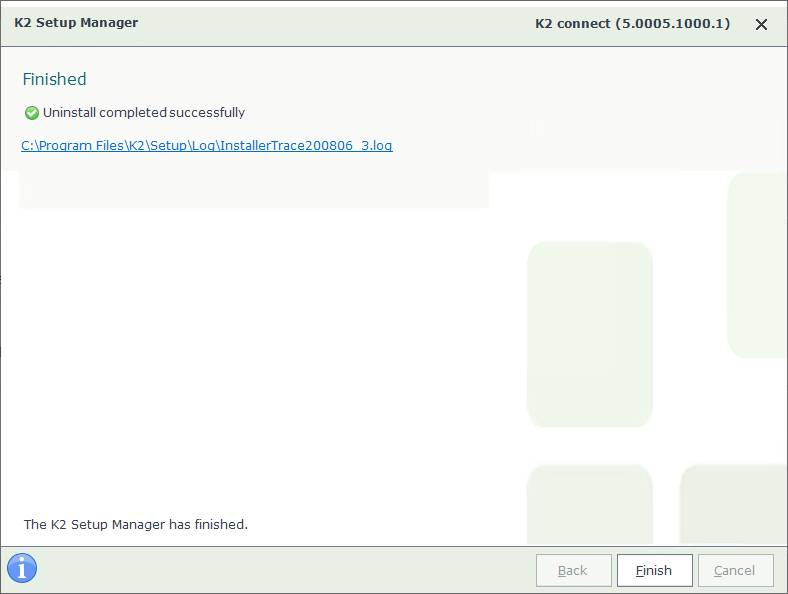Click the Back button
This screenshot has width=788, height=594.
[x=573, y=570]
